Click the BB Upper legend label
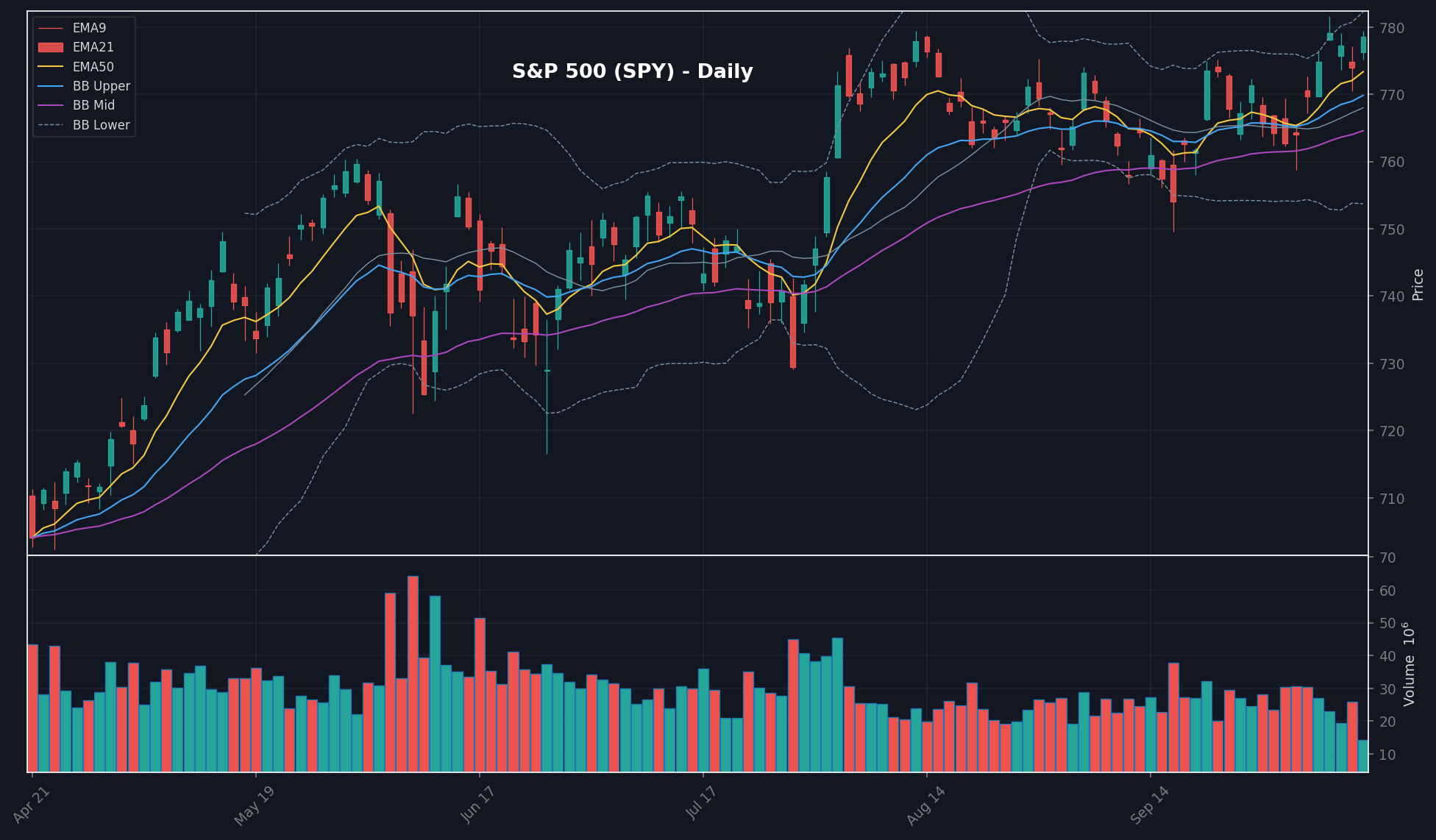This screenshot has width=1436, height=840. [x=102, y=86]
